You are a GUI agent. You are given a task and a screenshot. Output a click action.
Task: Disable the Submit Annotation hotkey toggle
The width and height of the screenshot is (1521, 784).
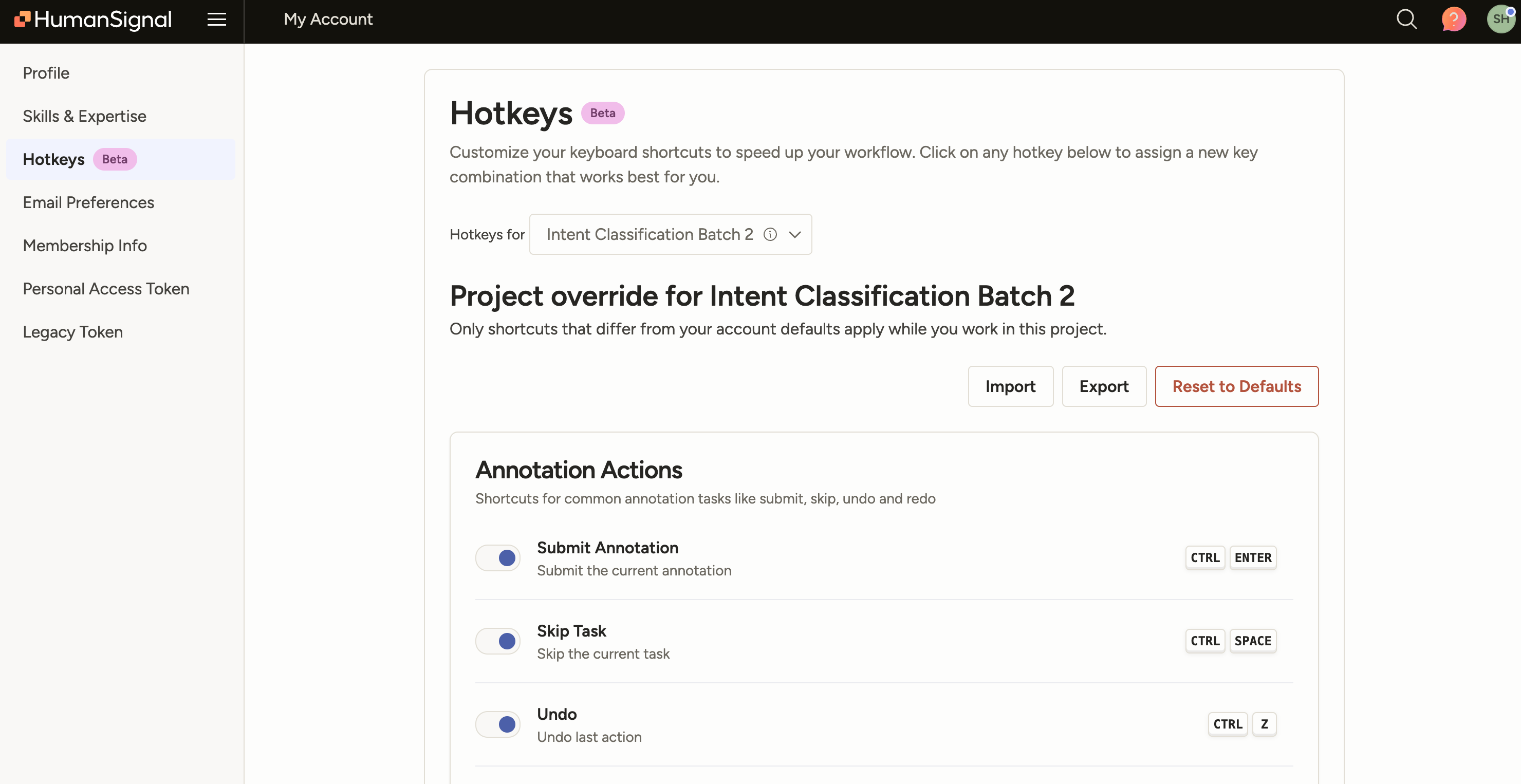pos(498,558)
